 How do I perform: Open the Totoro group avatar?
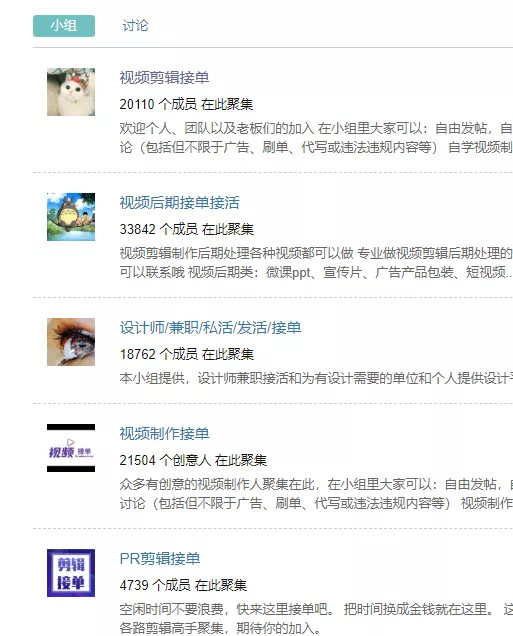(x=71, y=217)
